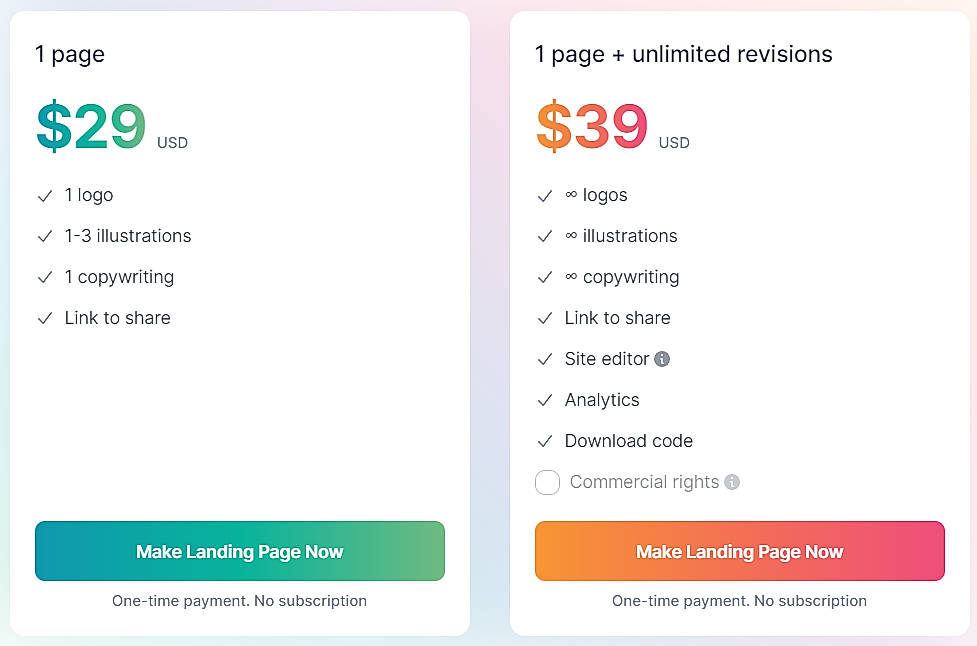Click the USD label beside $39
Viewport: 977px width, 646px height.
(x=673, y=143)
